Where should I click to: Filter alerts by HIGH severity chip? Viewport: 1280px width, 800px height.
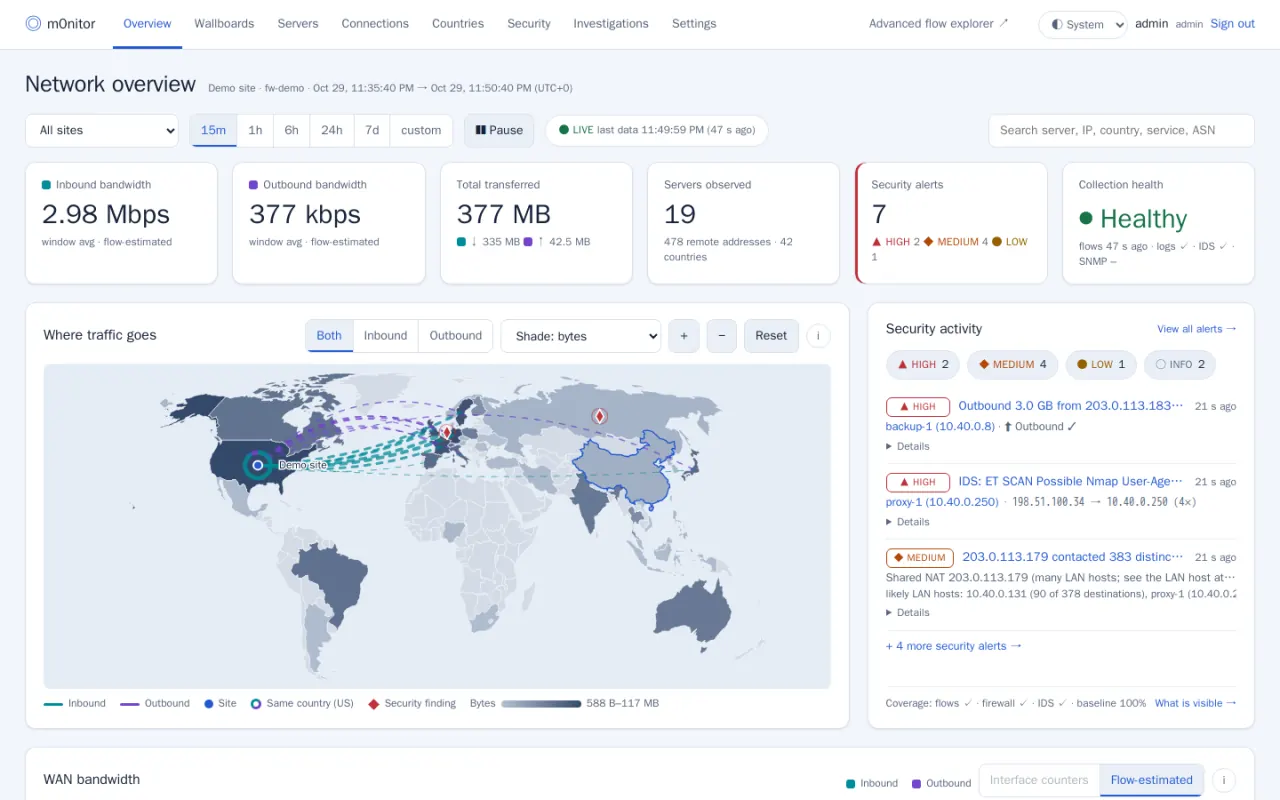923,364
